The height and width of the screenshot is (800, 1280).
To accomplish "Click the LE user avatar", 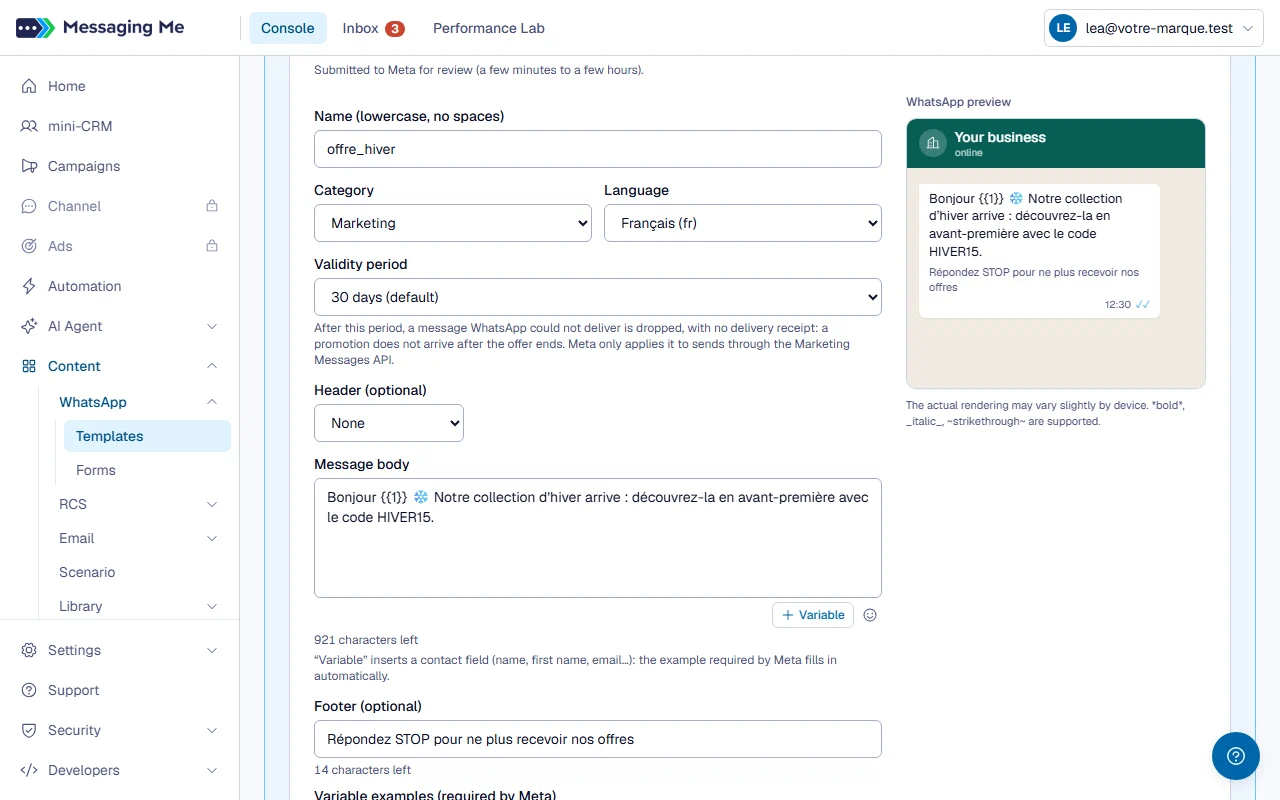I will coord(1062,29).
